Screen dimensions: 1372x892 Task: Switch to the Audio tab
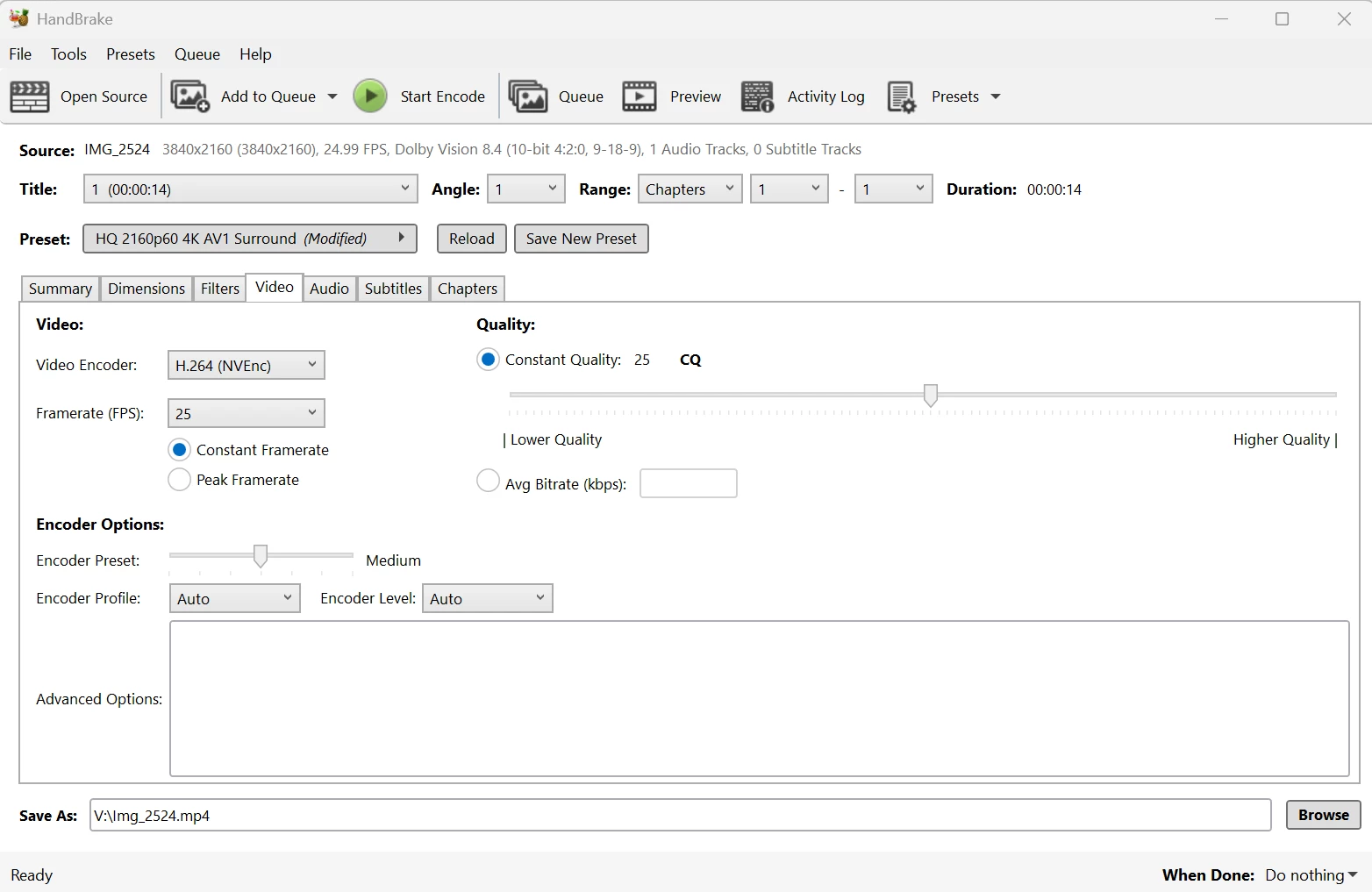[x=330, y=289]
